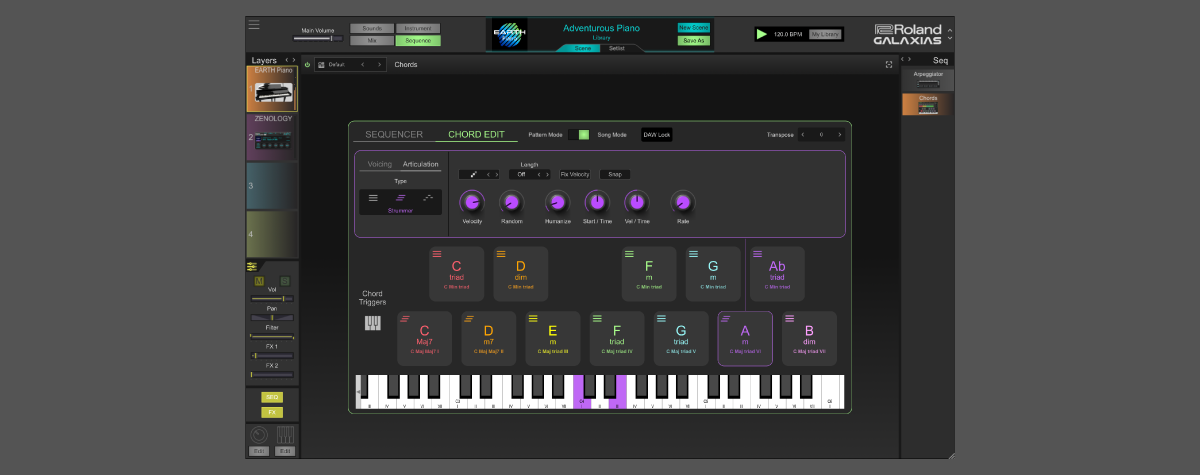
Task: Open the hamburger menu icon
Action: pyautogui.click(x=254, y=25)
